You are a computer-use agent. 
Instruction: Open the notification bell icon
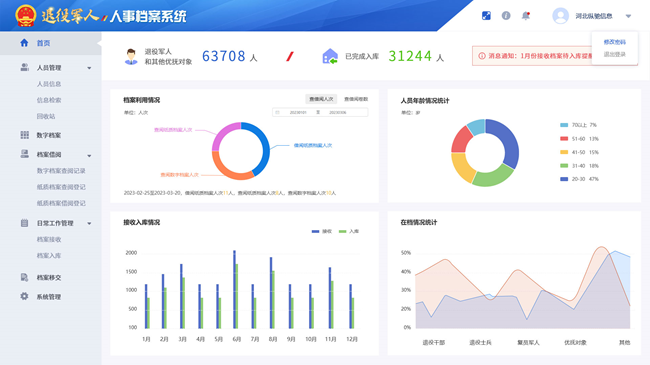pyautogui.click(x=526, y=16)
